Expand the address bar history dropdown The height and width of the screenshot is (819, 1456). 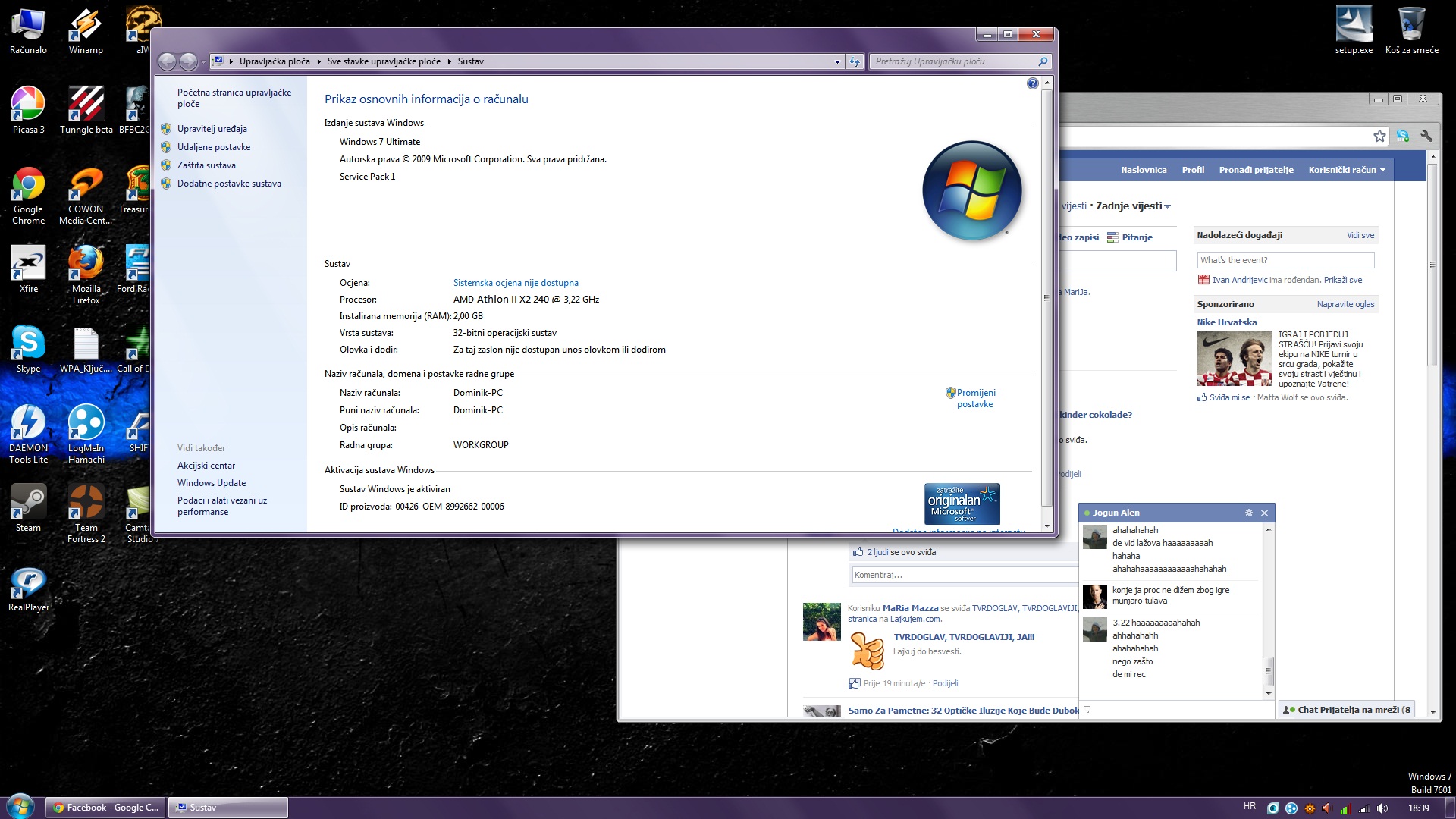pos(837,61)
